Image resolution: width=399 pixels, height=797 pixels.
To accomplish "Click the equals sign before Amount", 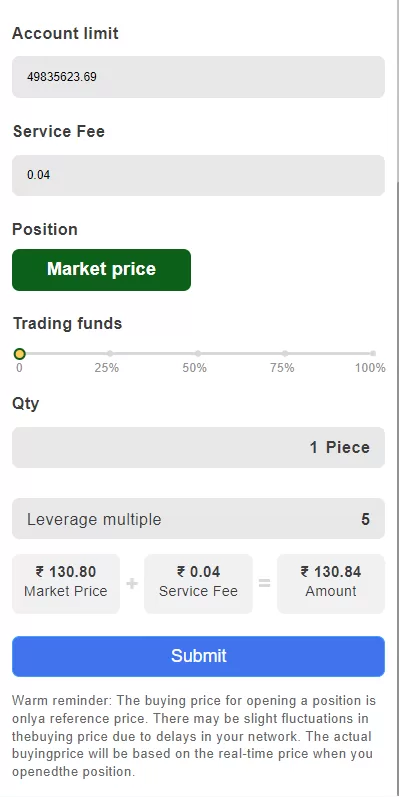I will pos(265,584).
